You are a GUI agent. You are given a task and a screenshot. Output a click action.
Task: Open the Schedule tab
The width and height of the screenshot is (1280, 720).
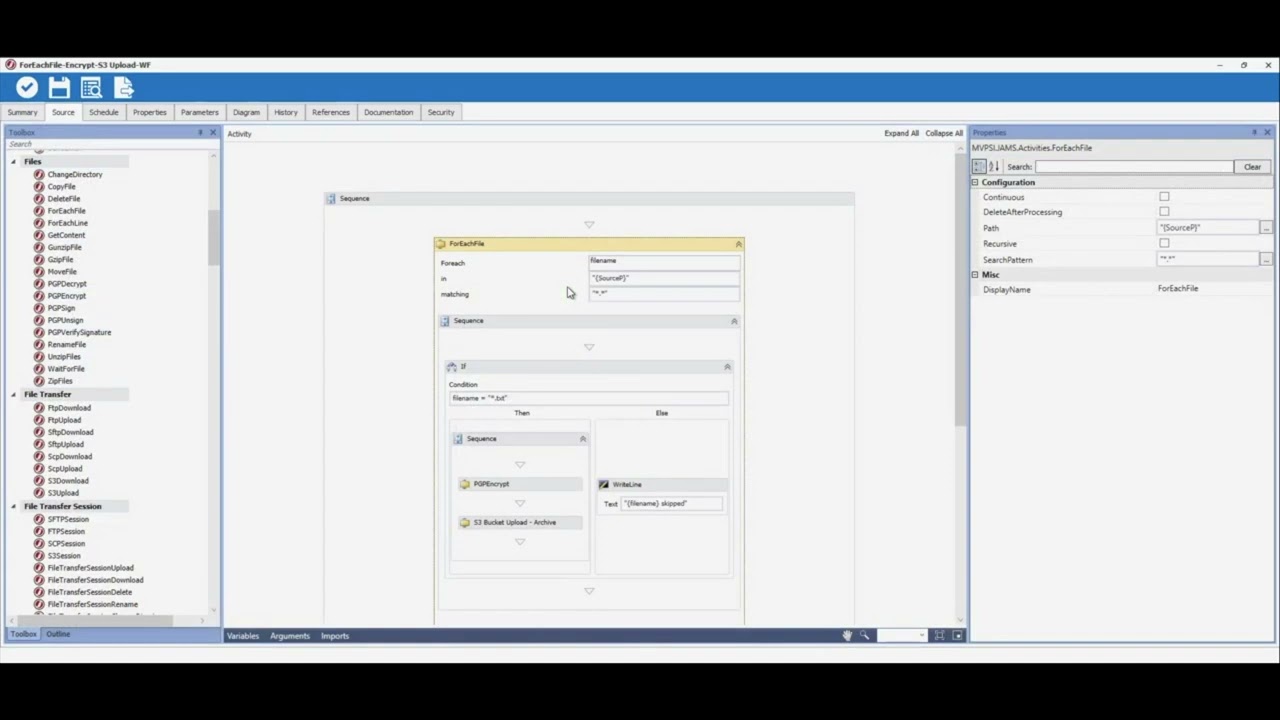104,112
